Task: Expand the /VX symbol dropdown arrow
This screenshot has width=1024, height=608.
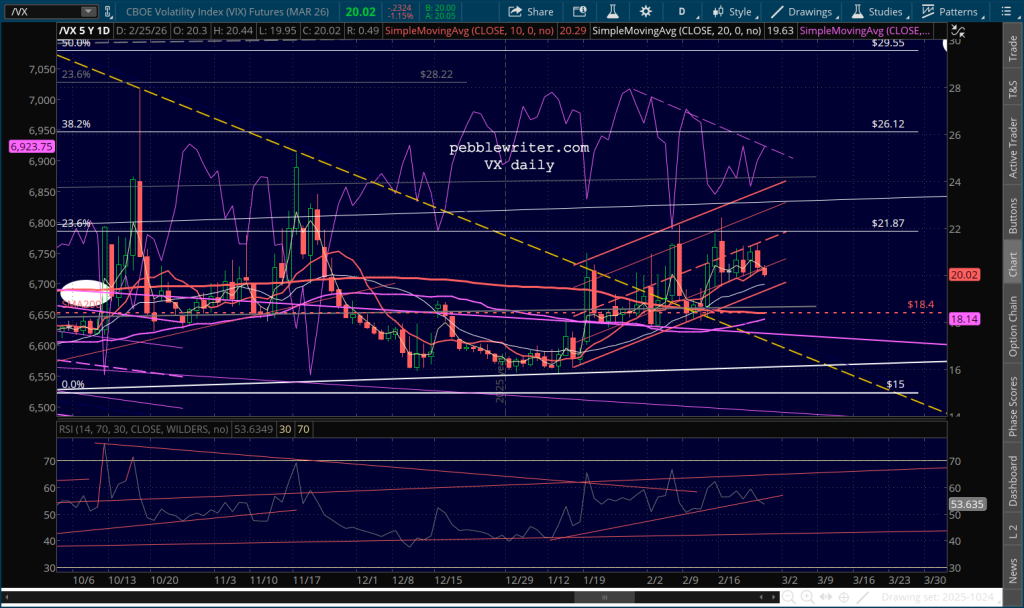Action: coord(91,12)
